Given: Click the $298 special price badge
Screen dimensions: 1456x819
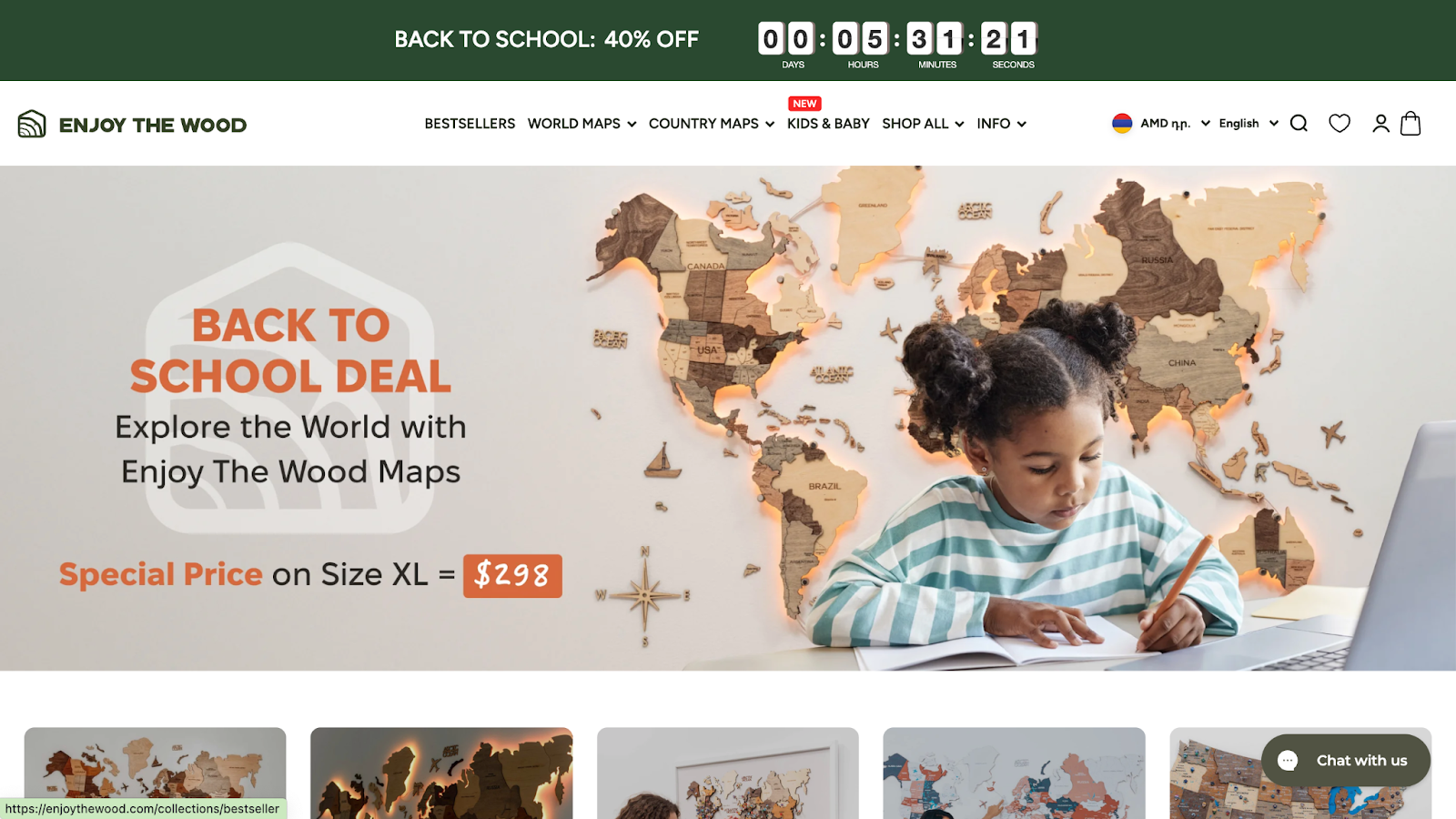Looking at the screenshot, I should tap(512, 575).
